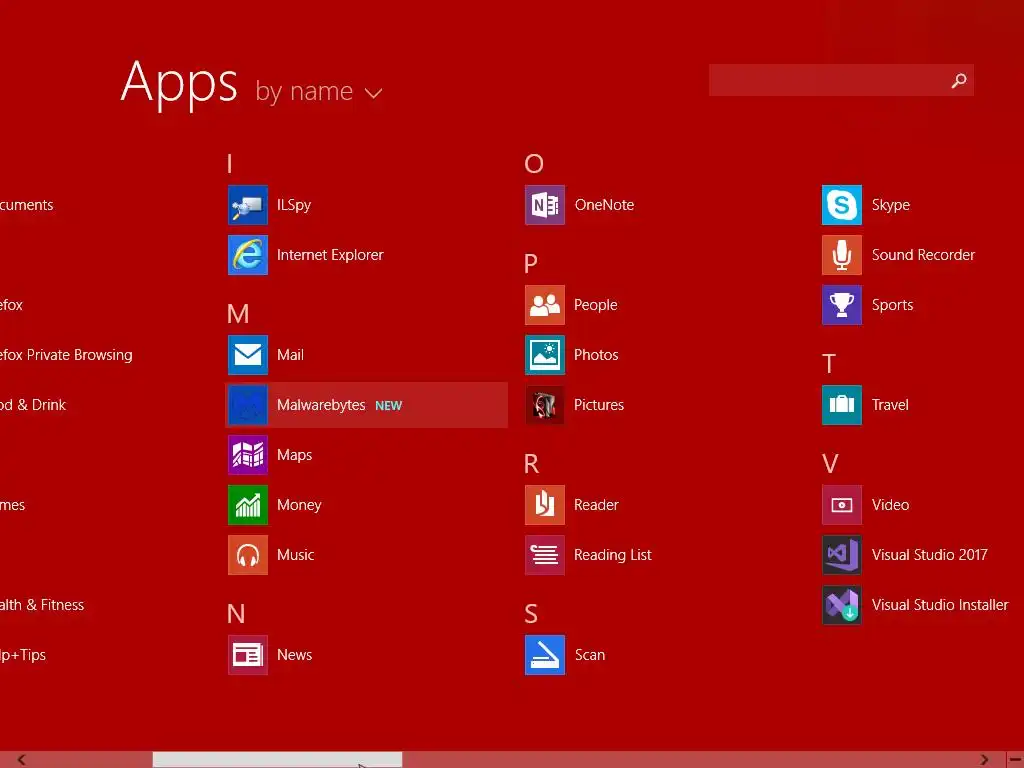Click the 'OneNote' label text
The height and width of the screenshot is (768, 1024).
pos(604,205)
